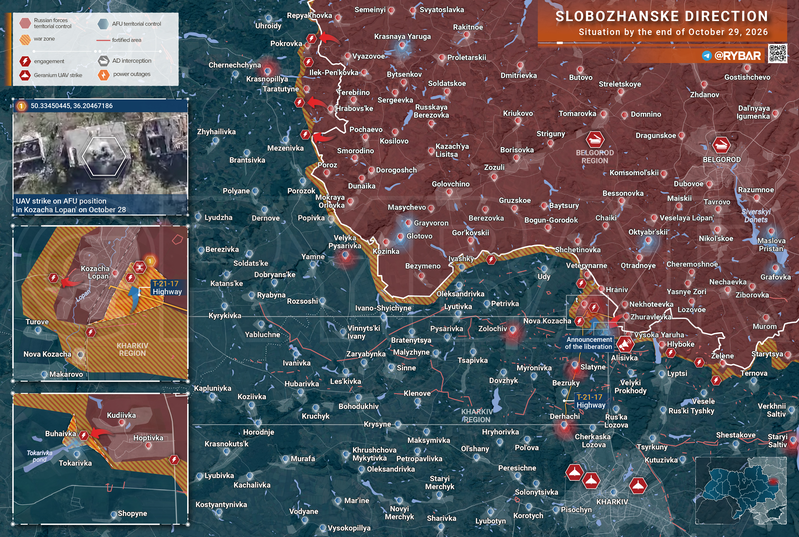Image resolution: width=799 pixels, height=537 pixels.
Task: Click the Velyka Pysarivka town label
Action: pos(347,241)
